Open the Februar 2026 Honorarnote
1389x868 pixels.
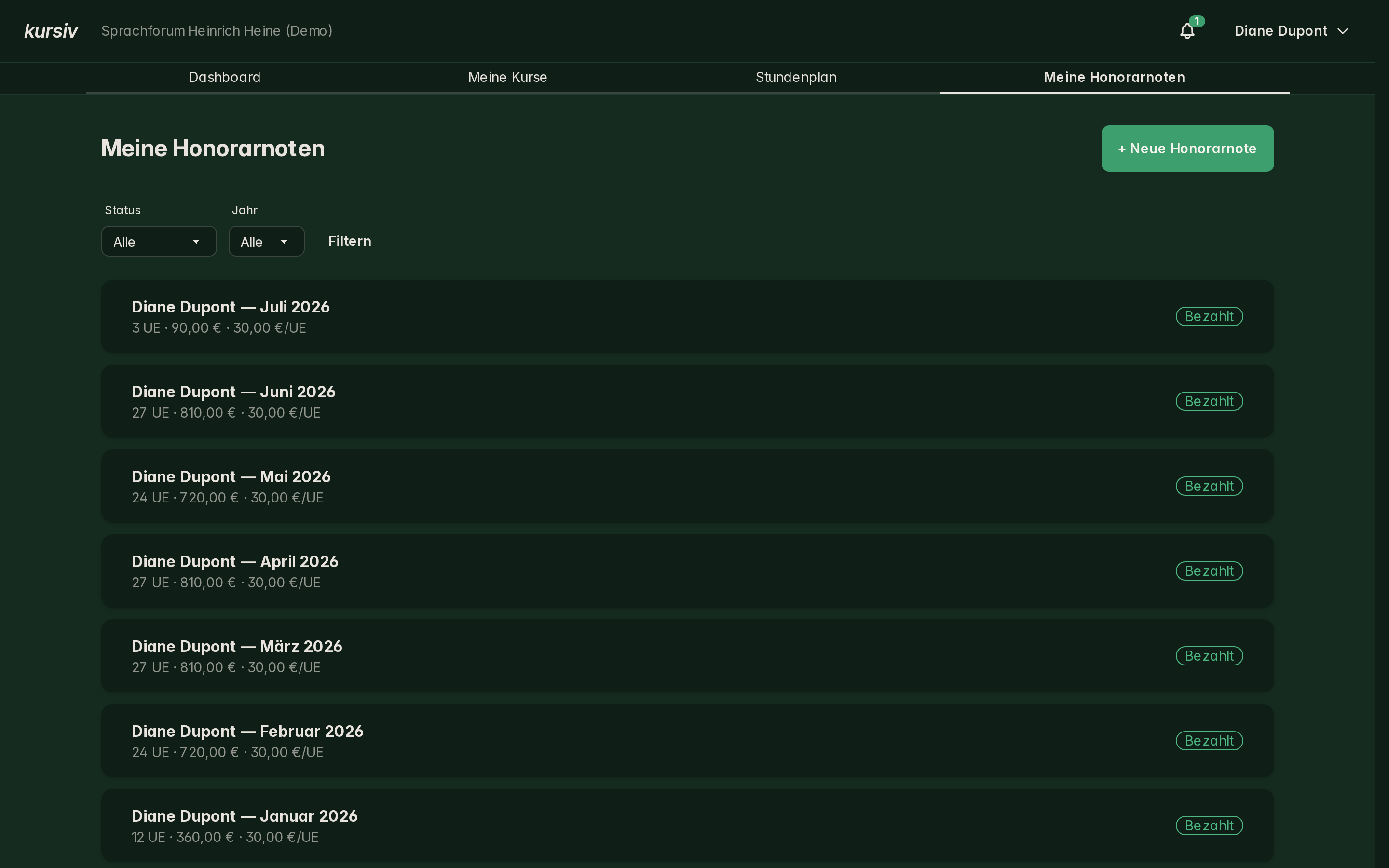[688, 741]
